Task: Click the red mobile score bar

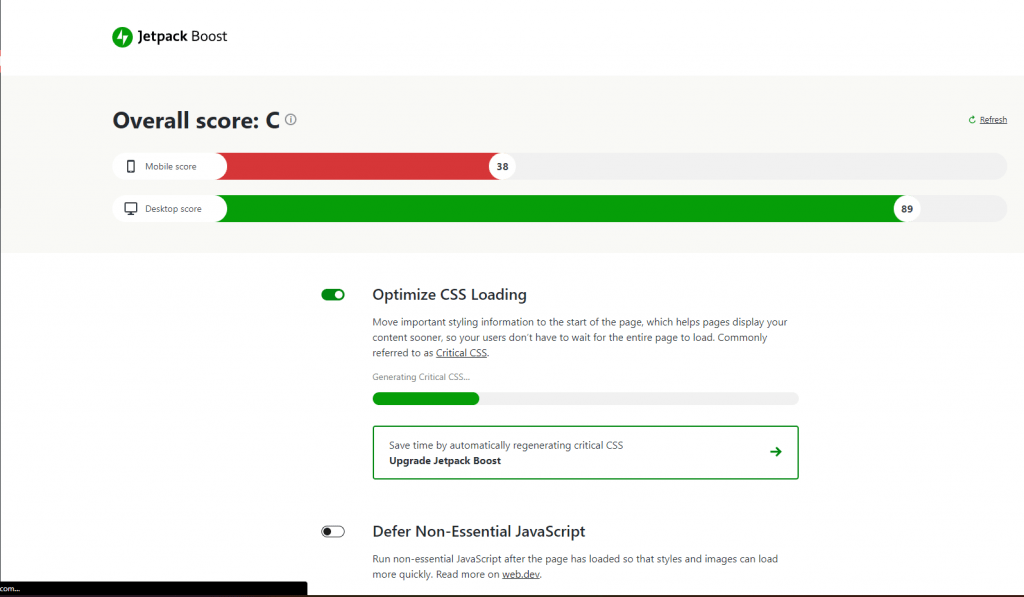Action: pos(358,167)
